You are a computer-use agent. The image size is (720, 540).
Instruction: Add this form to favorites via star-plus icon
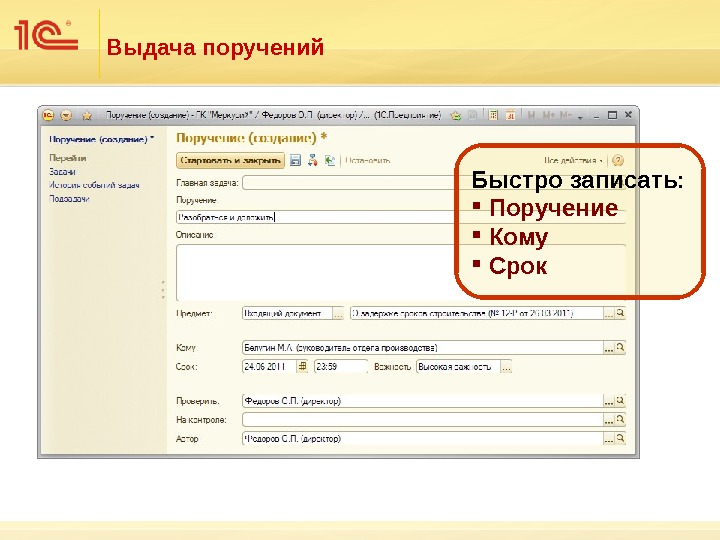click(455, 115)
